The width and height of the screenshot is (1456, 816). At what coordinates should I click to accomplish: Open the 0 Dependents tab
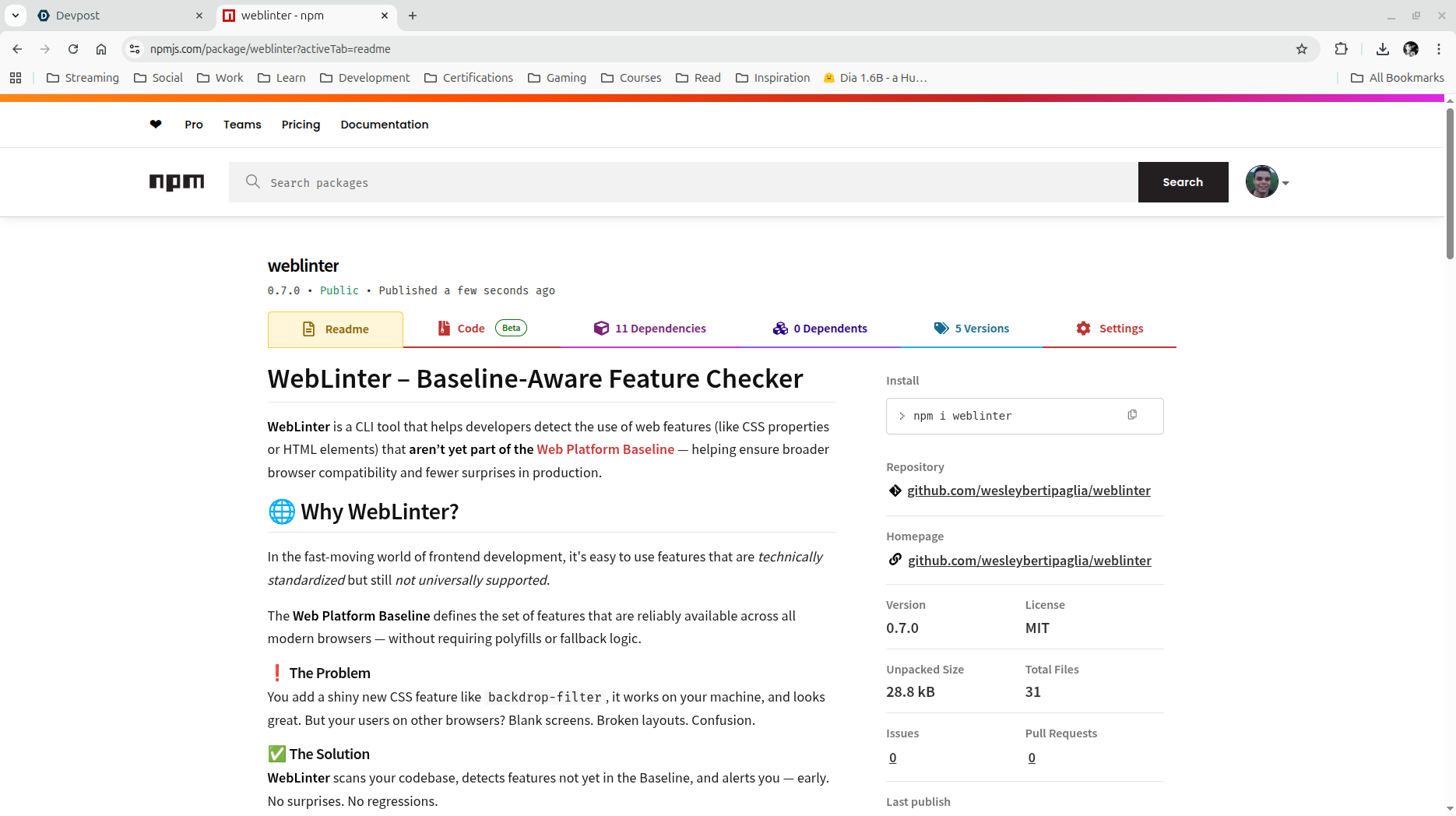click(820, 329)
